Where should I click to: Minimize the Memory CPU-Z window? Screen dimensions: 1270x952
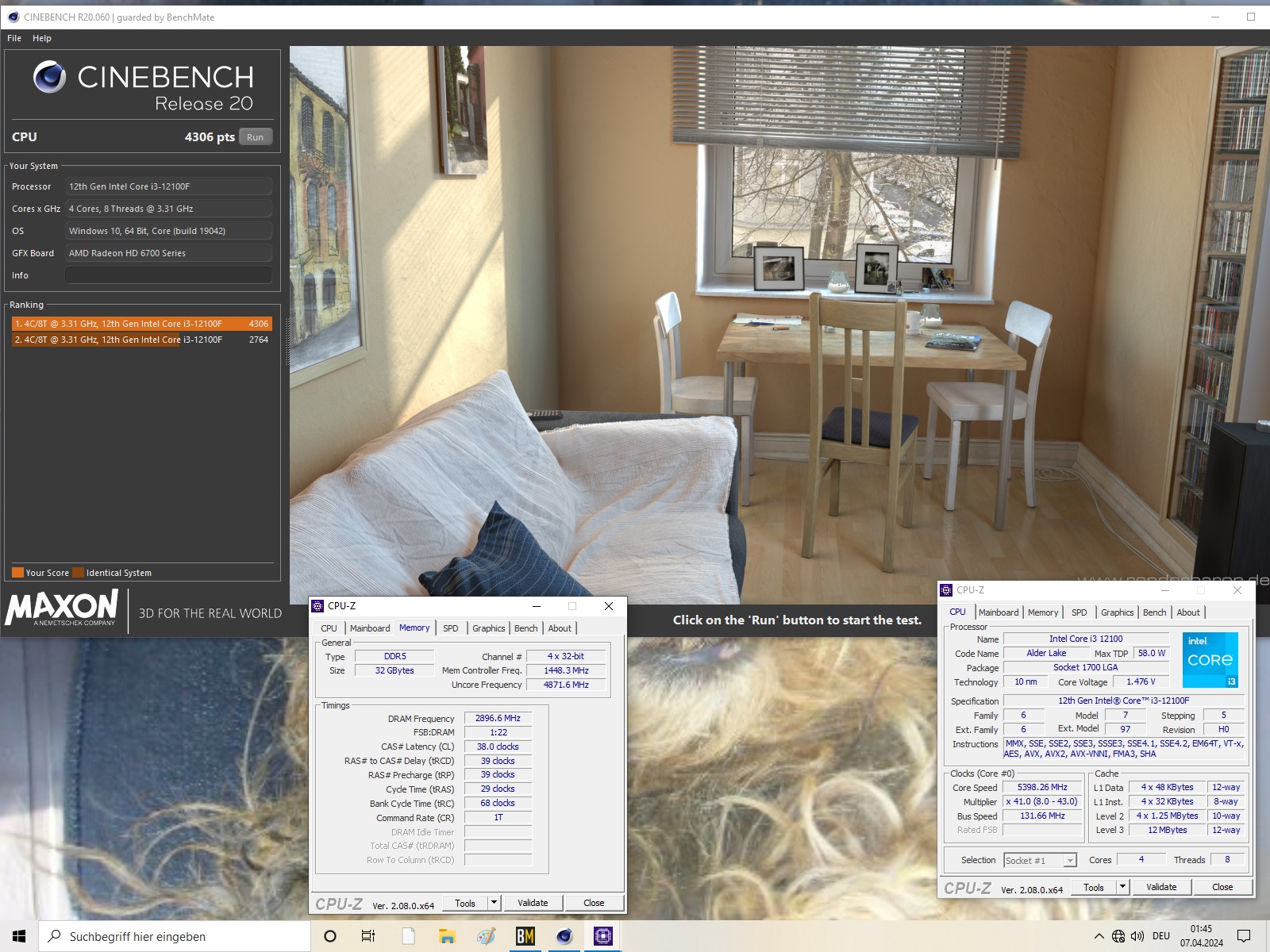pyautogui.click(x=536, y=606)
